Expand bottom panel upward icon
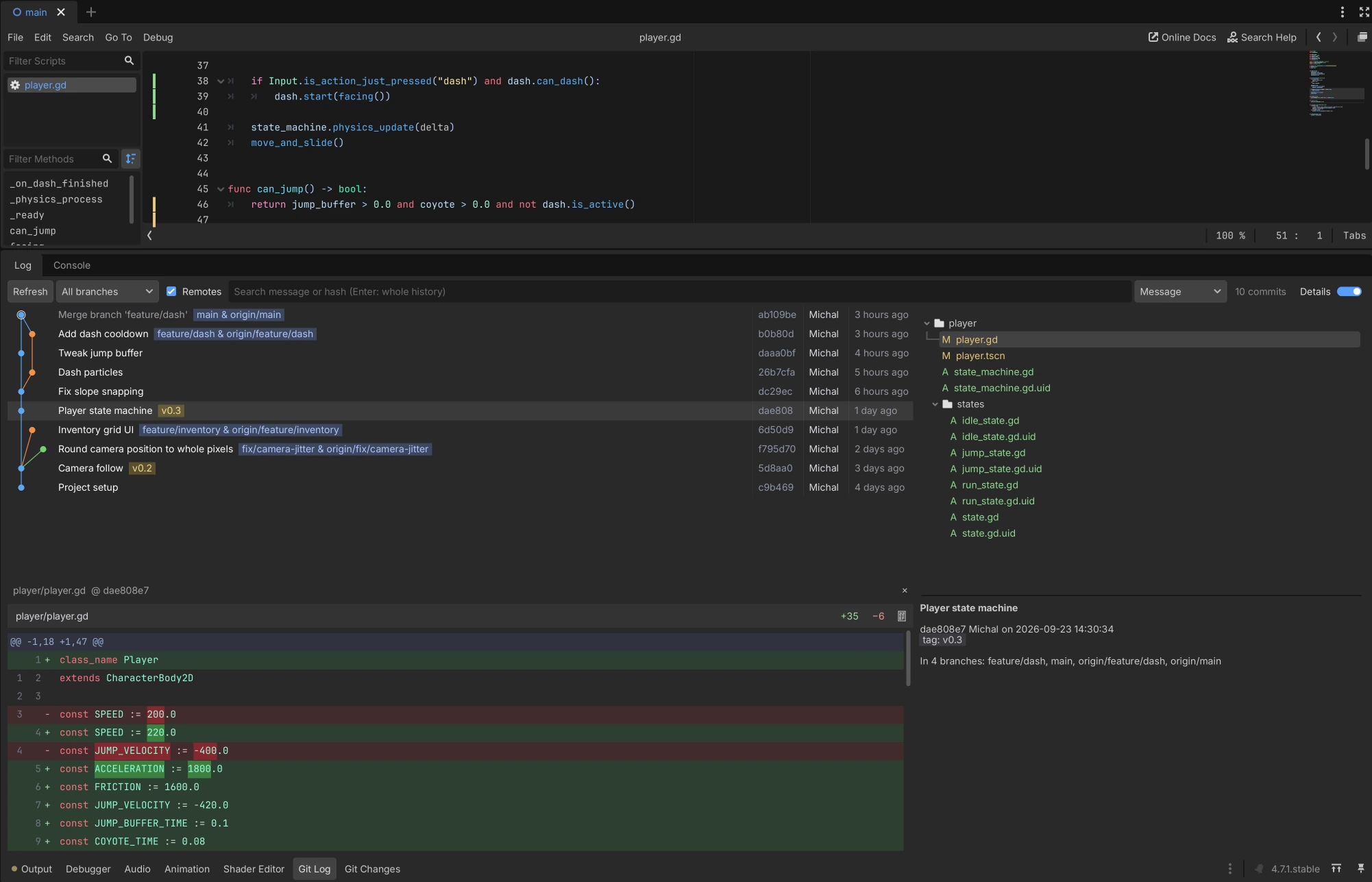 click(x=1336, y=869)
